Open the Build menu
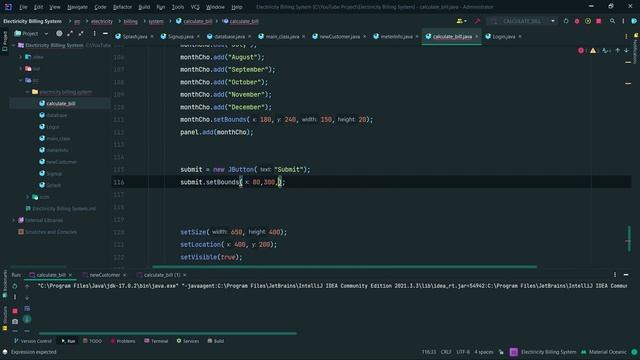The width and height of the screenshot is (640, 360). (144, 7)
